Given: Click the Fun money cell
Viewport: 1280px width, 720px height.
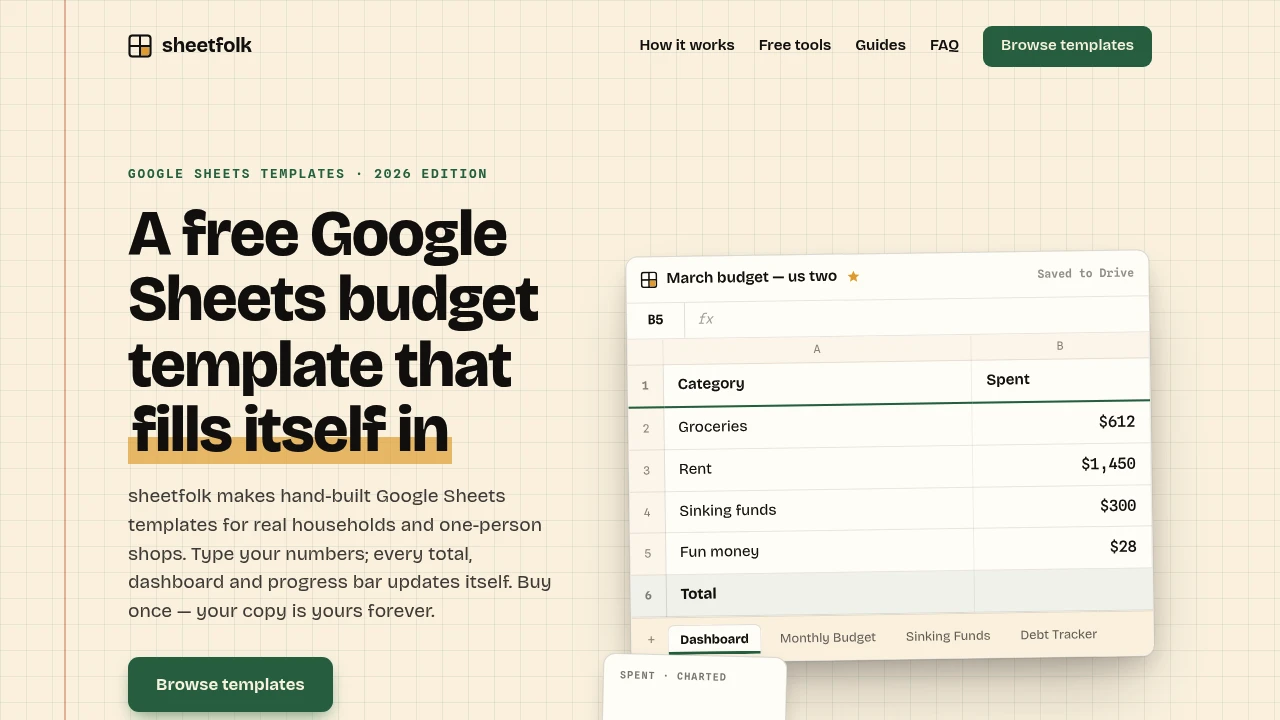Looking at the screenshot, I should click(819, 551).
